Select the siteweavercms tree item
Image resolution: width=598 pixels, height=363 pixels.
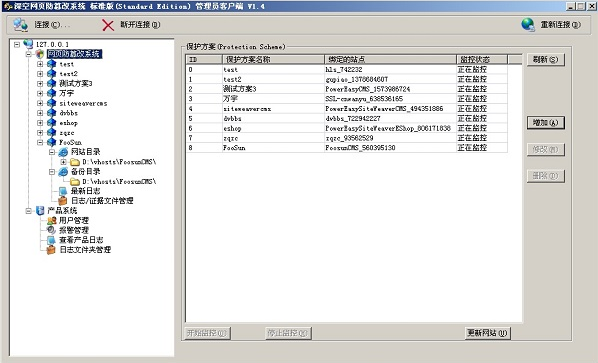tap(83, 103)
